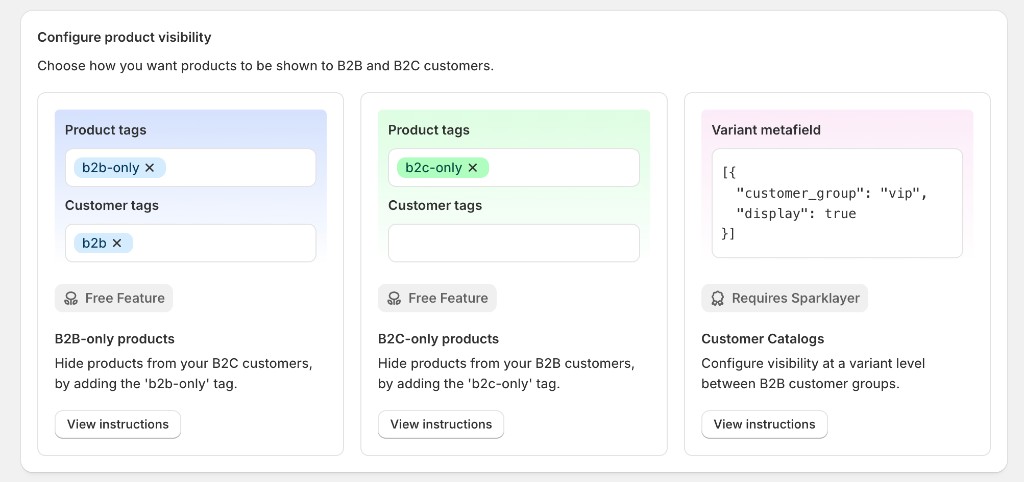This screenshot has height=482, width=1024.
Task: View instructions for B2B-only products
Action: point(118,425)
